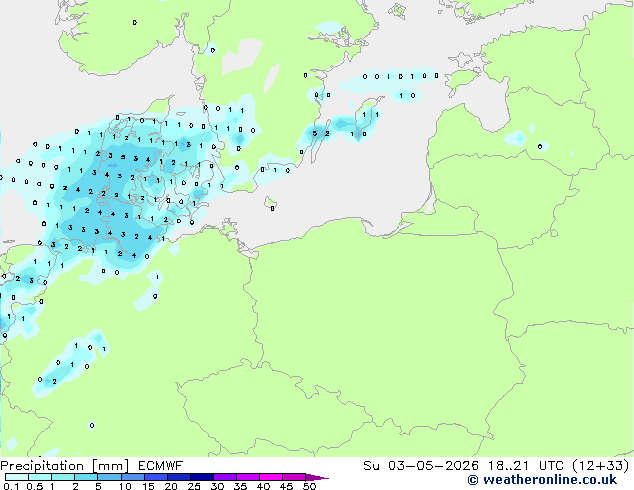Click the 35–40 mm legend swatch
Viewport: 634px width, 490px height.
click(x=248, y=477)
